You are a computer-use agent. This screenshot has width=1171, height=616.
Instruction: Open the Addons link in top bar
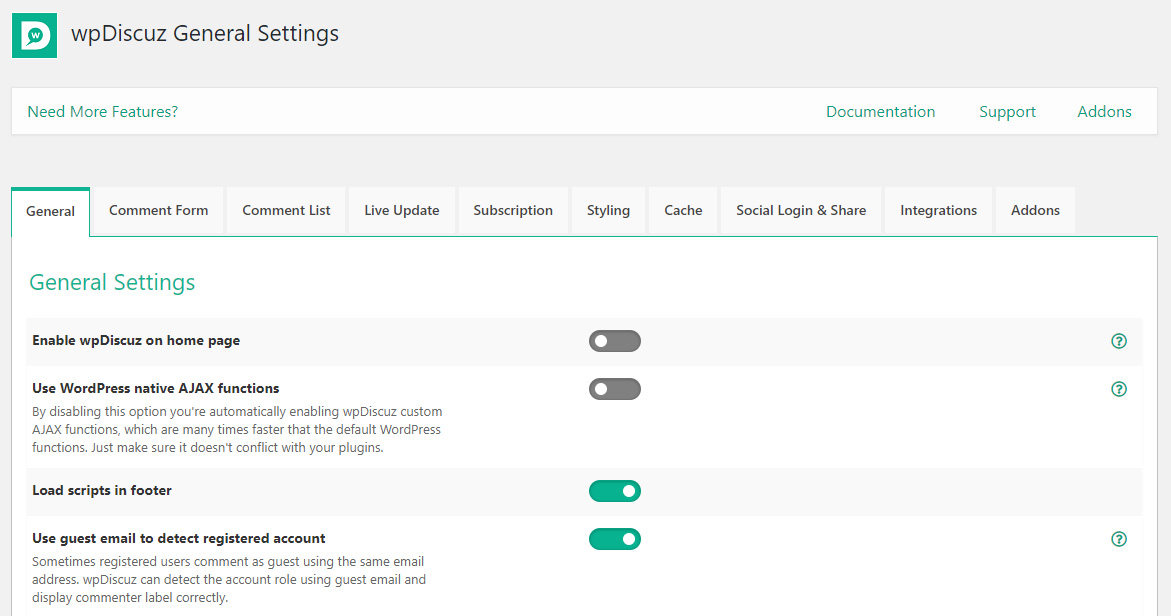tap(1105, 112)
